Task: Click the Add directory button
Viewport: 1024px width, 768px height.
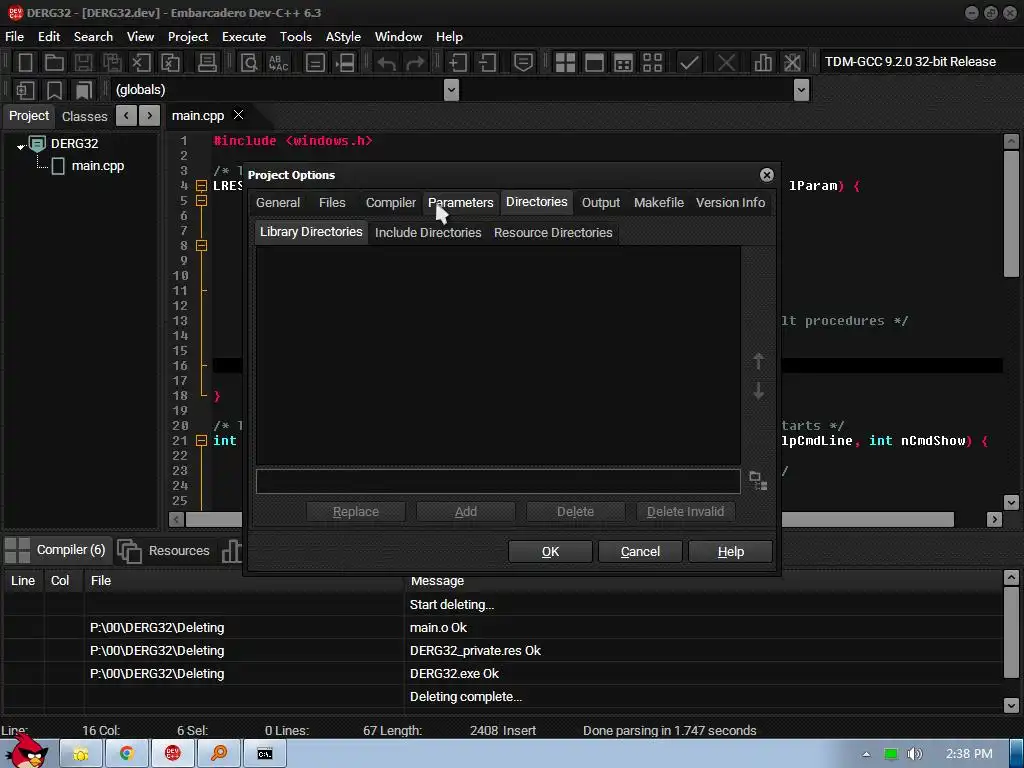Action: [x=466, y=511]
